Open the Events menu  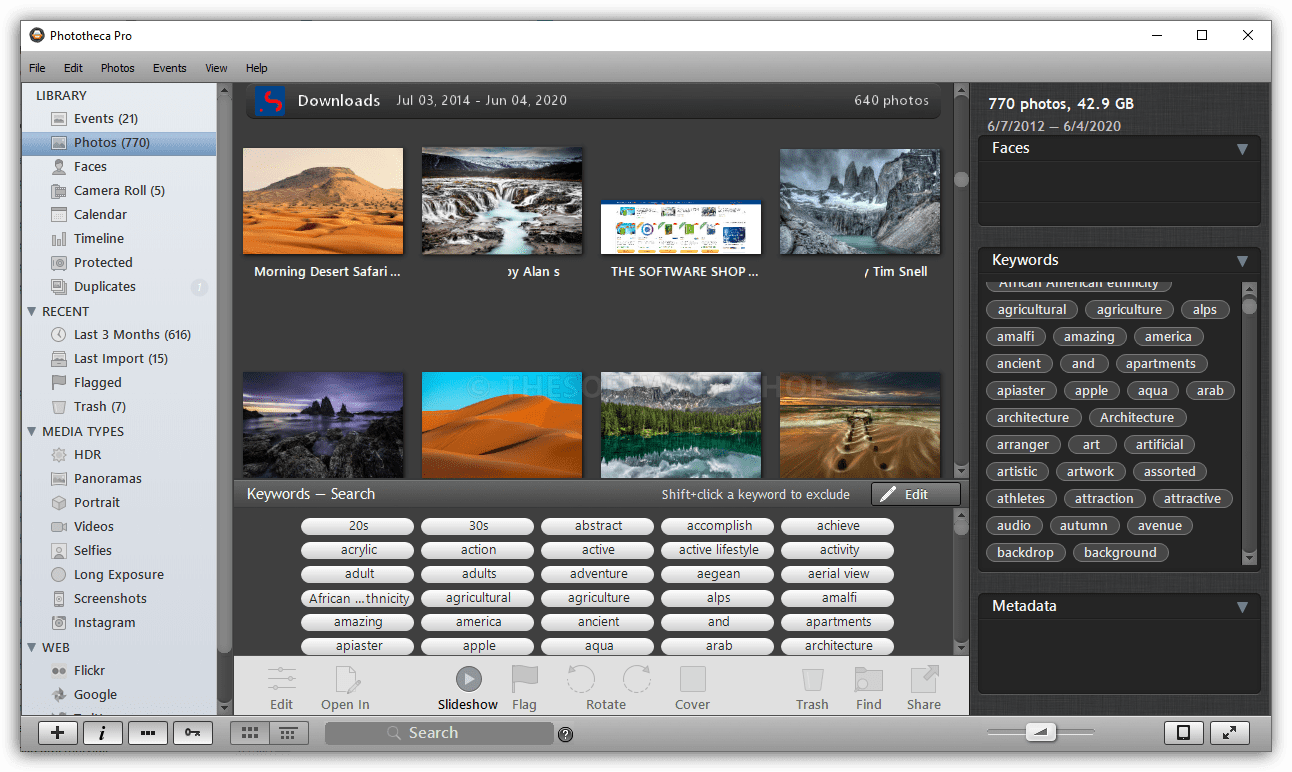point(169,68)
